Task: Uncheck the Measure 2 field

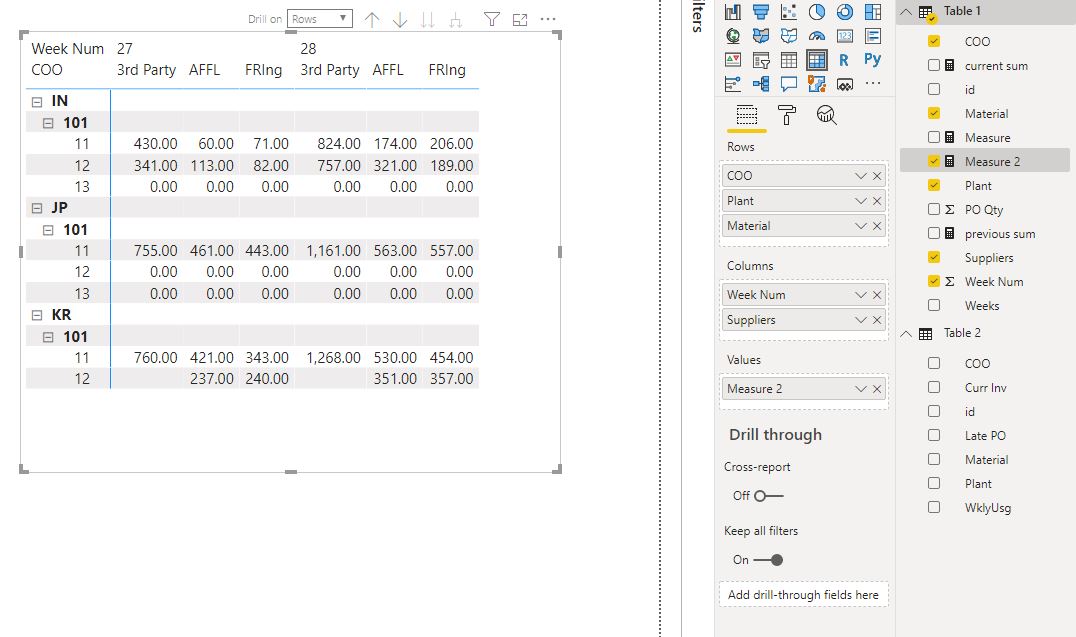Action: click(934, 161)
